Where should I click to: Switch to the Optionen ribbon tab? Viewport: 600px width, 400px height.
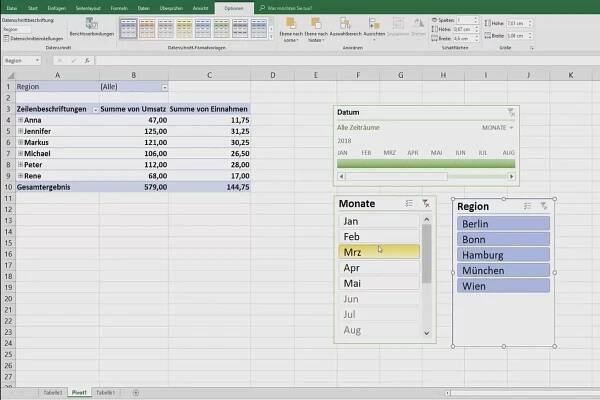[232, 6]
